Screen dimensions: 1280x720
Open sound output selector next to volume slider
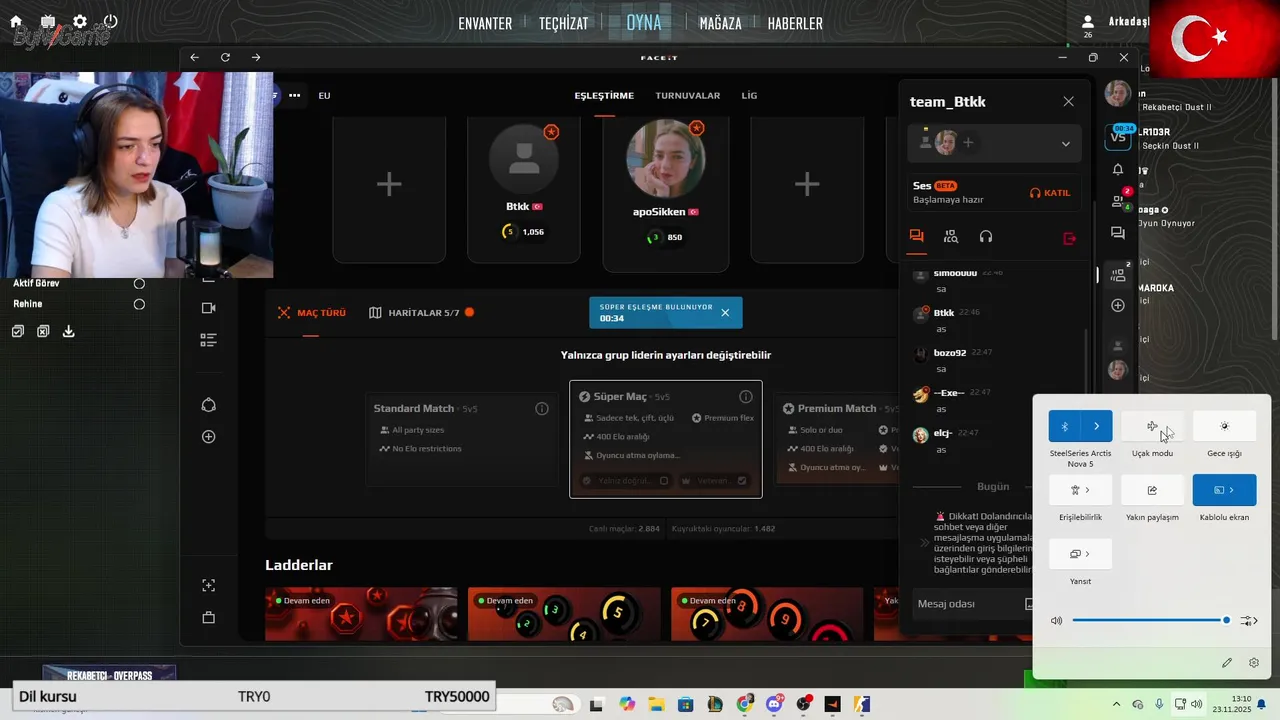pos(1249,621)
